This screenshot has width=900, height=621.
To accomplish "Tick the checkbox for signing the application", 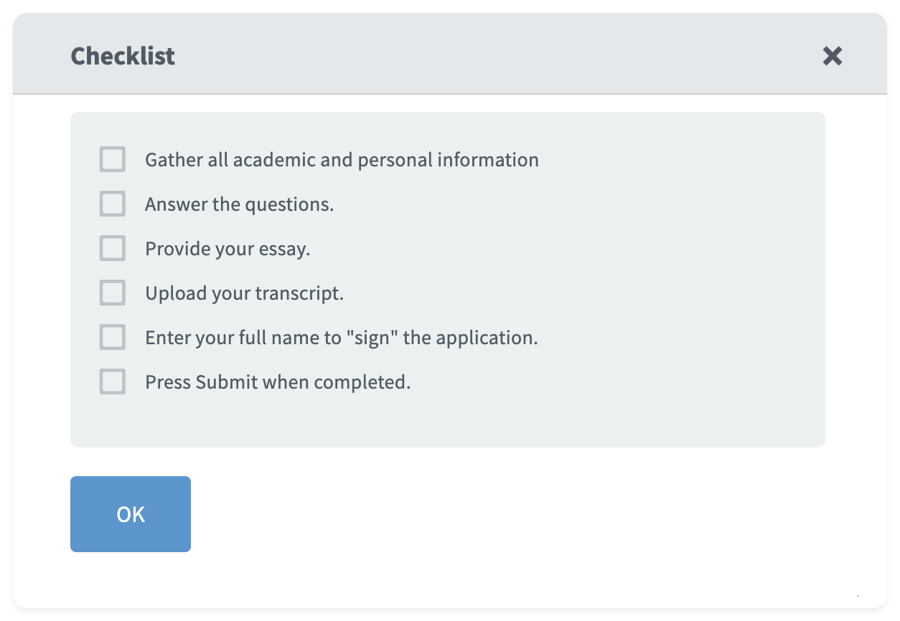I will (111, 337).
